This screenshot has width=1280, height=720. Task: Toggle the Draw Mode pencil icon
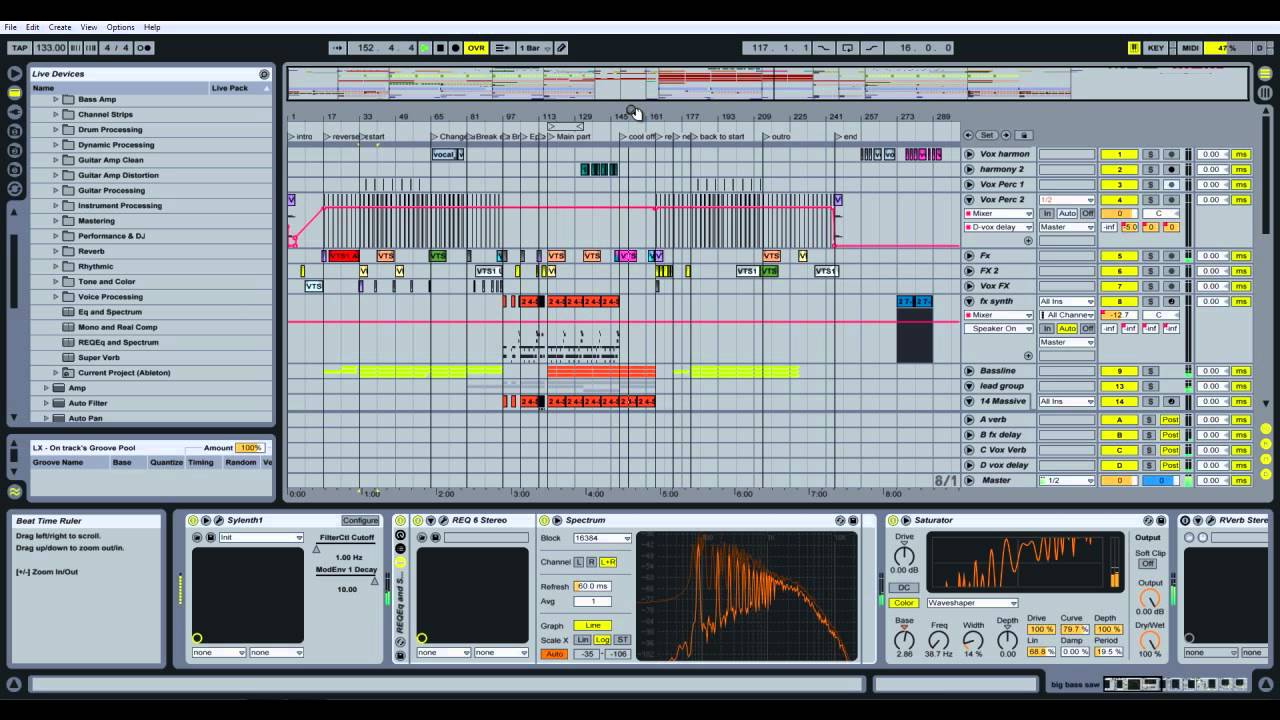pos(562,48)
